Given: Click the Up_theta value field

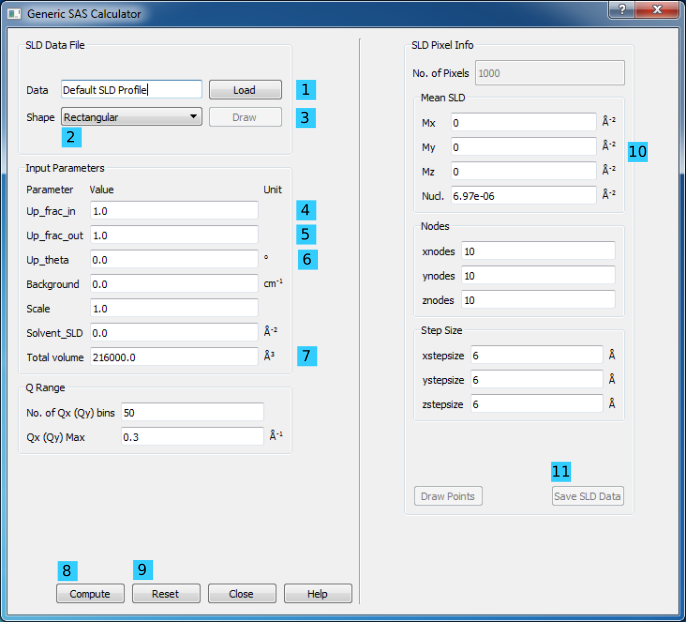Looking at the screenshot, I should (173, 259).
